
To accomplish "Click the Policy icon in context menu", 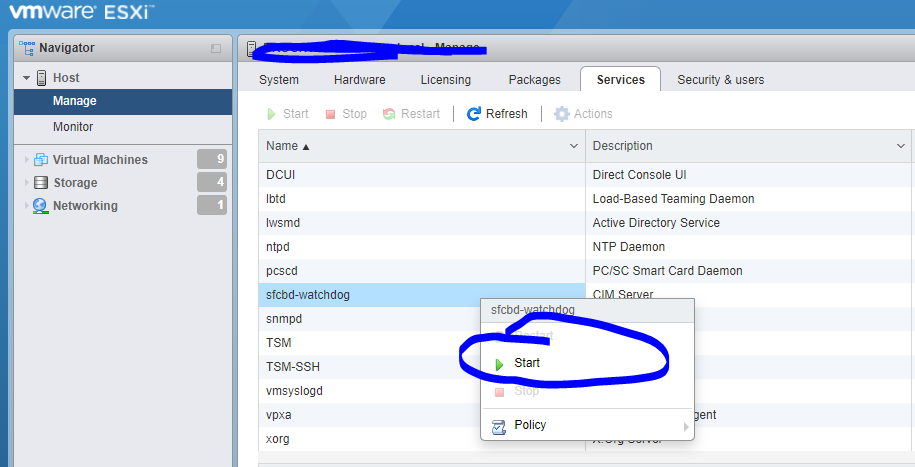I will coord(499,427).
